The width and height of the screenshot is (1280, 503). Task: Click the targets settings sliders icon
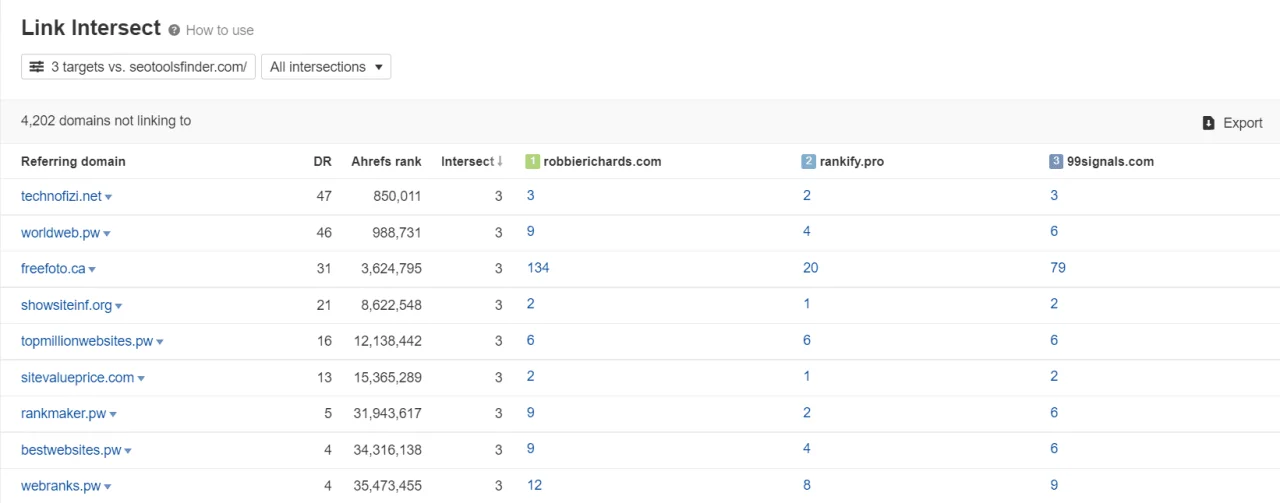37,67
